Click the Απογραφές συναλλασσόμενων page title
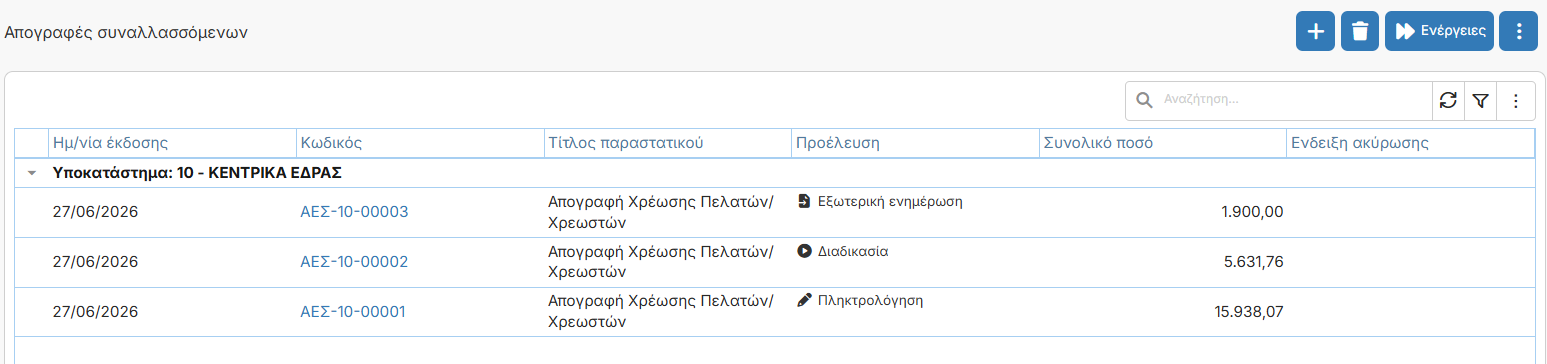 [126, 32]
